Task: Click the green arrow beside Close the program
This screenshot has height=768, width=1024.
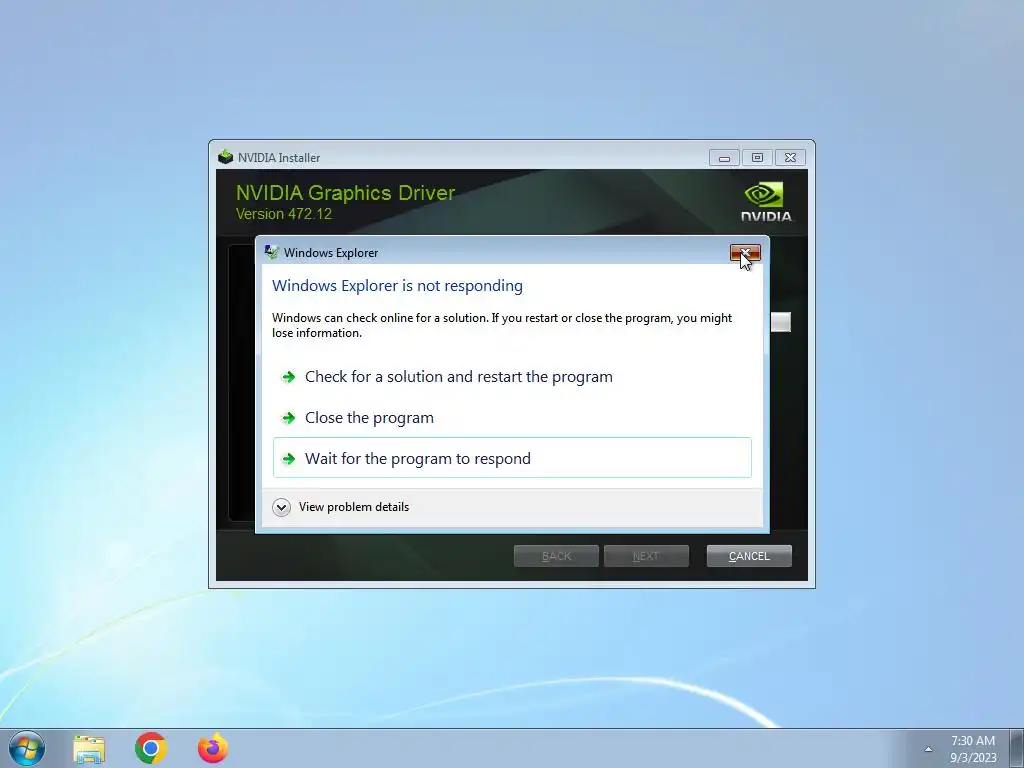Action: click(x=288, y=418)
